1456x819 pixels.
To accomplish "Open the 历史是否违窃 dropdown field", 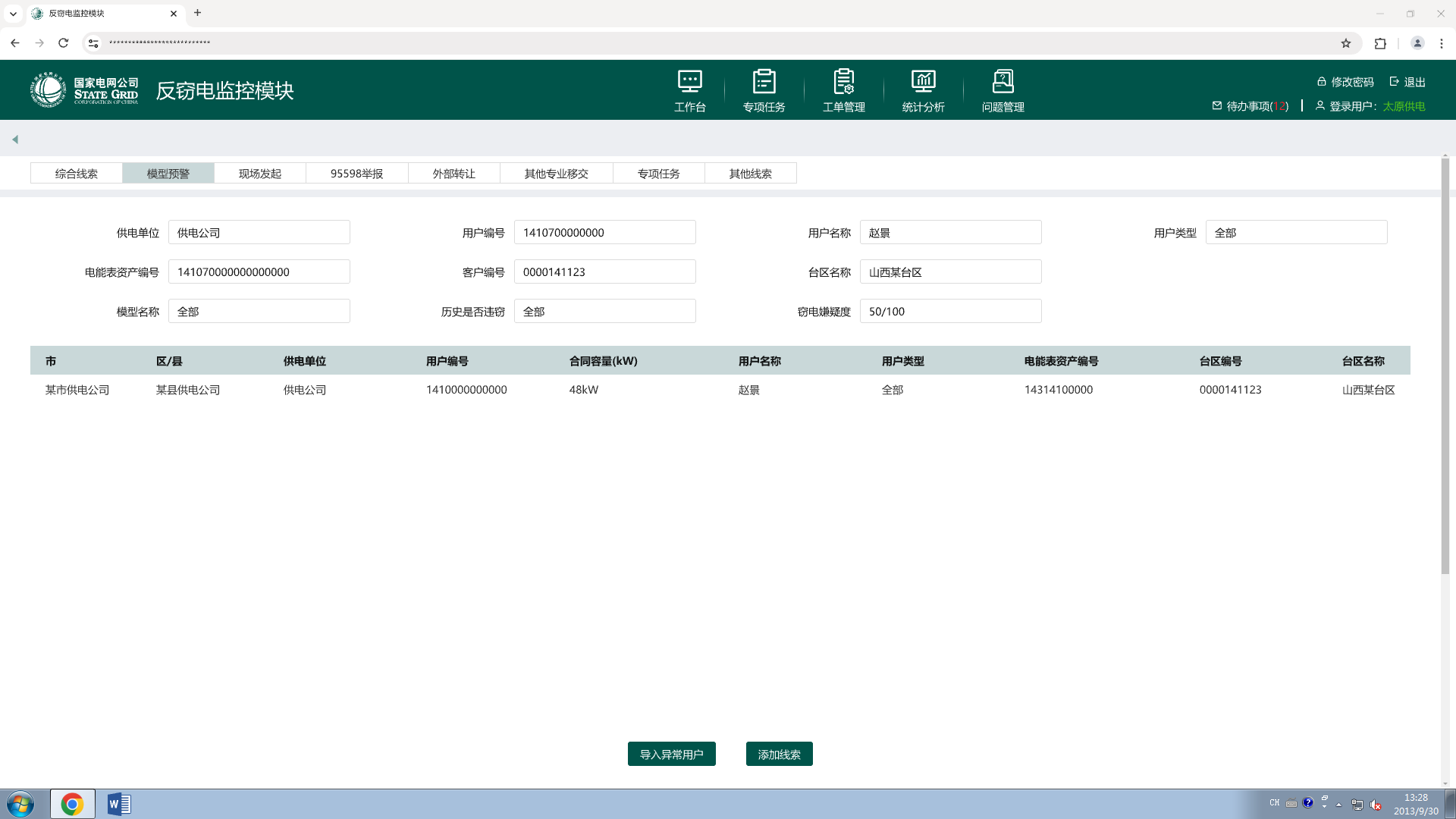I will 604,312.
